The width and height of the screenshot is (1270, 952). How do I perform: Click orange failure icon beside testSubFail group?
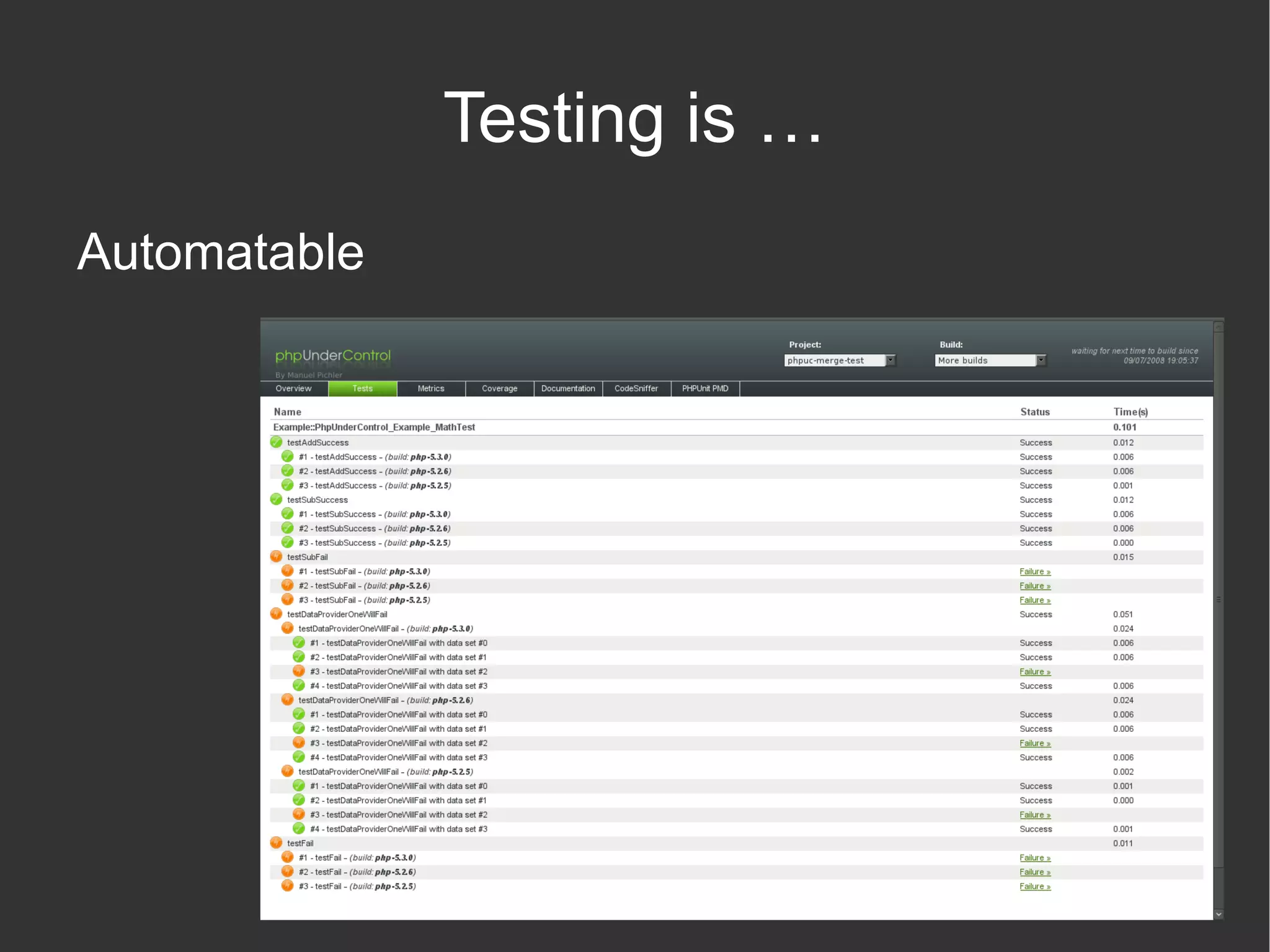point(277,557)
